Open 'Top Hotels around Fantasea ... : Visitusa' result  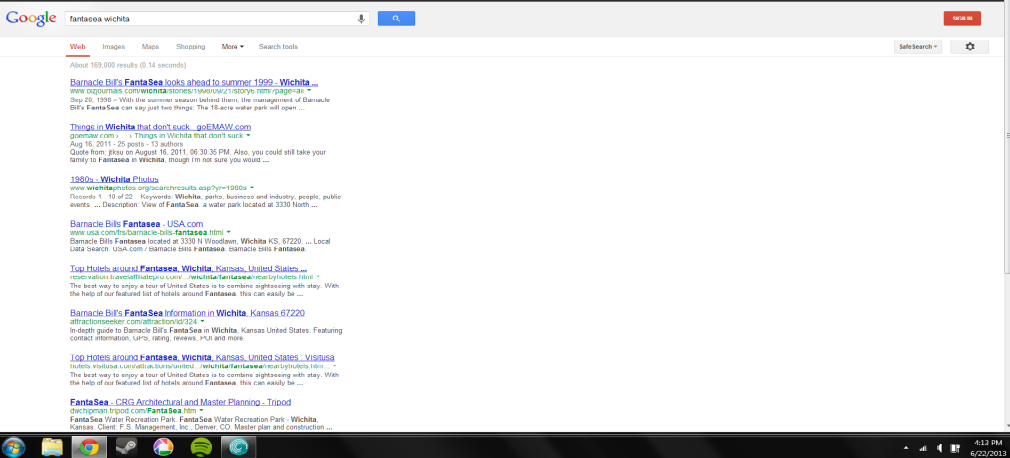tap(202, 357)
